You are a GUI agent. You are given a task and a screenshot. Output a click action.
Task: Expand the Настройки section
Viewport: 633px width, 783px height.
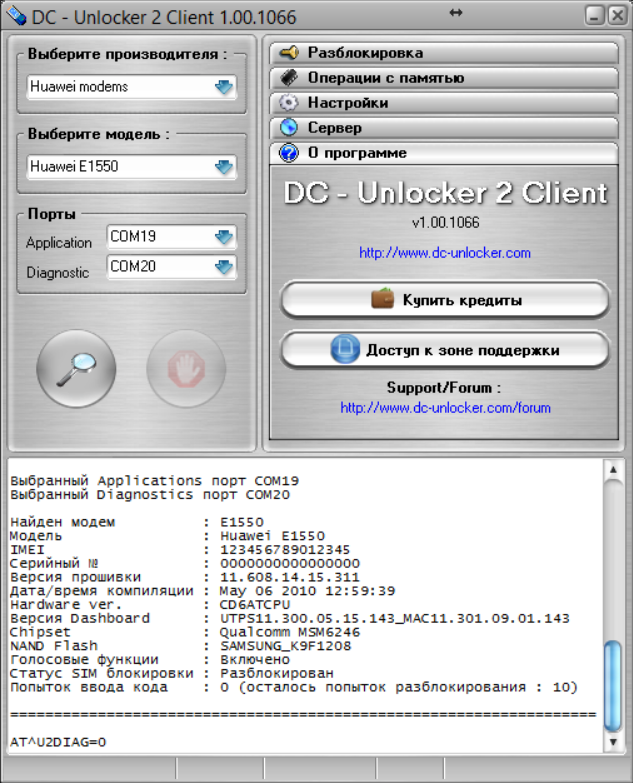(444, 103)
